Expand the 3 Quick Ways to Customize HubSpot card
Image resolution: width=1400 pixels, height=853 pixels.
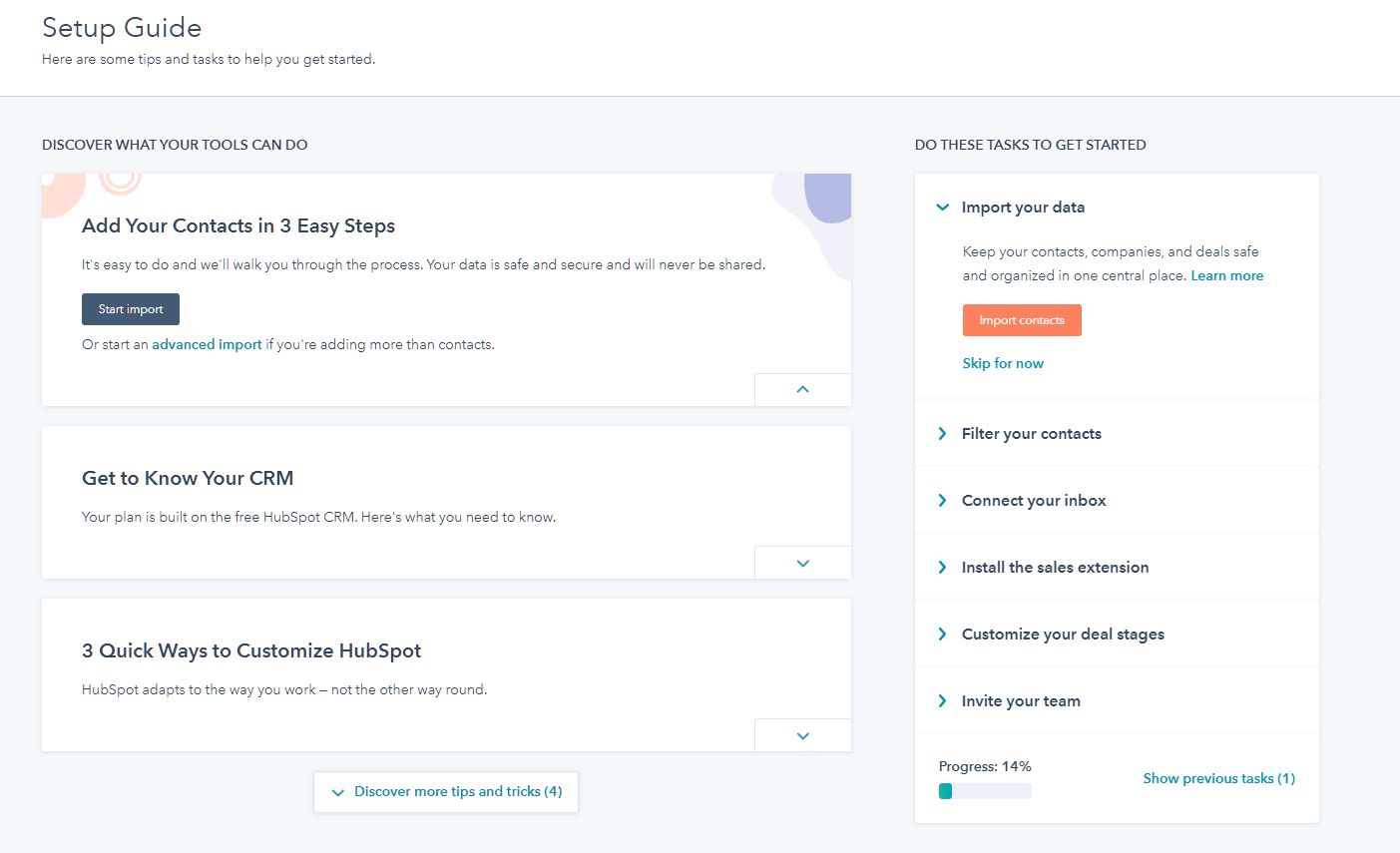(x=803, y=735)
